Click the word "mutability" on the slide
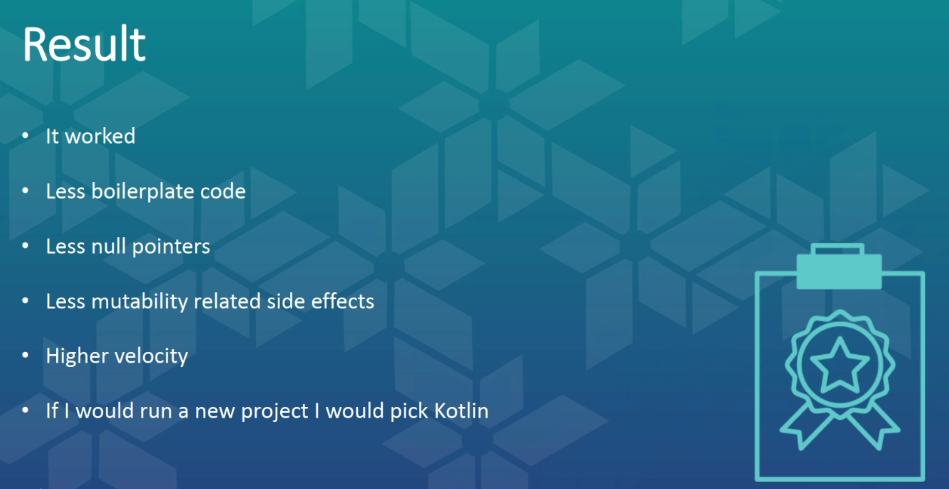 pyautogui.click(x=134, y=301)
